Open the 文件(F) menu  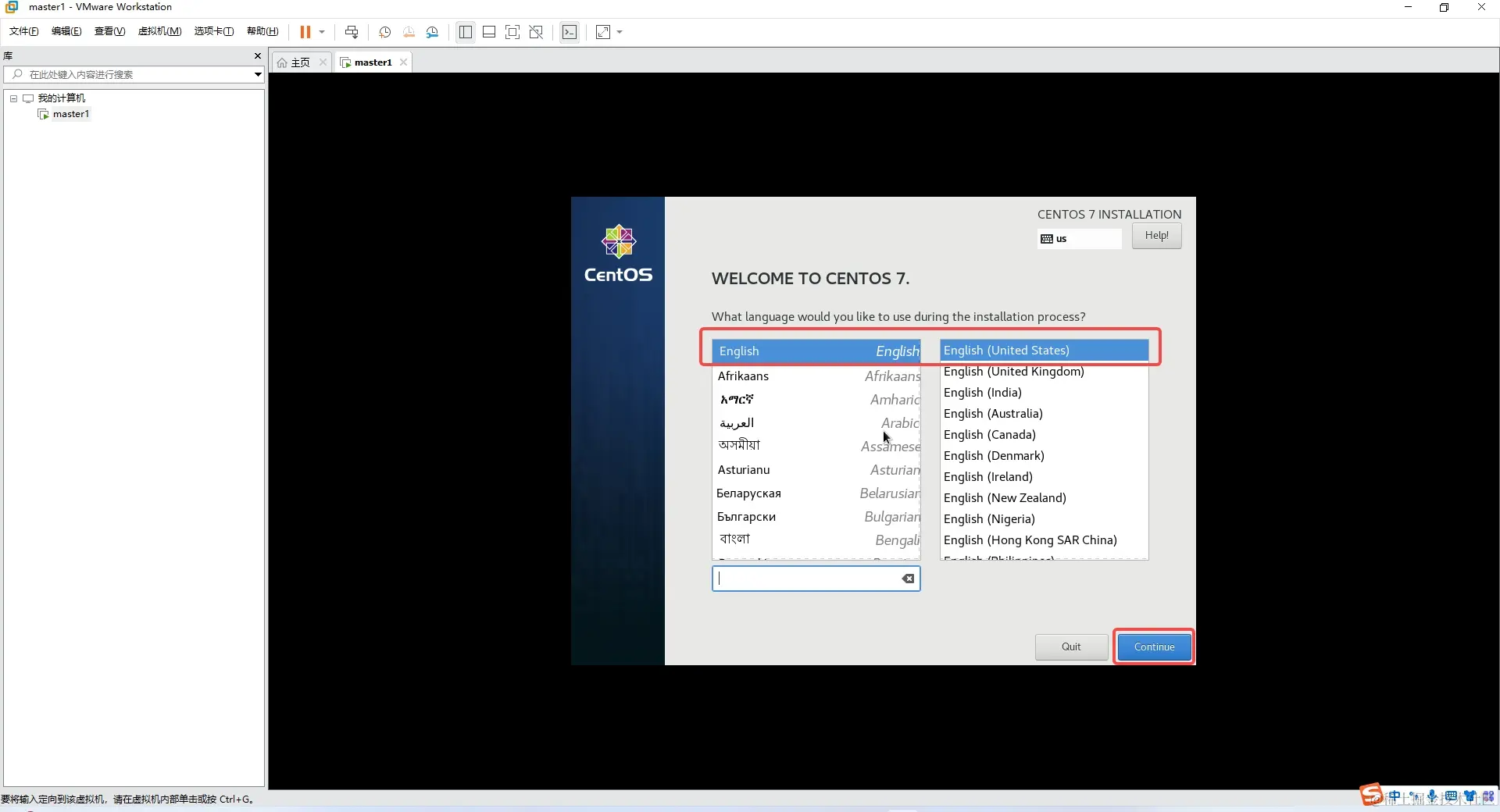(23, 31)
